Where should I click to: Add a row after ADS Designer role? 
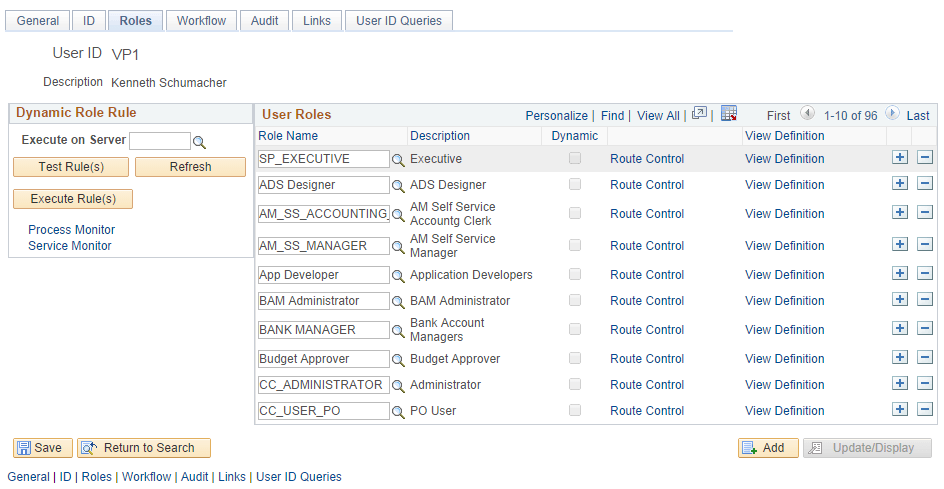pos(899,183)
